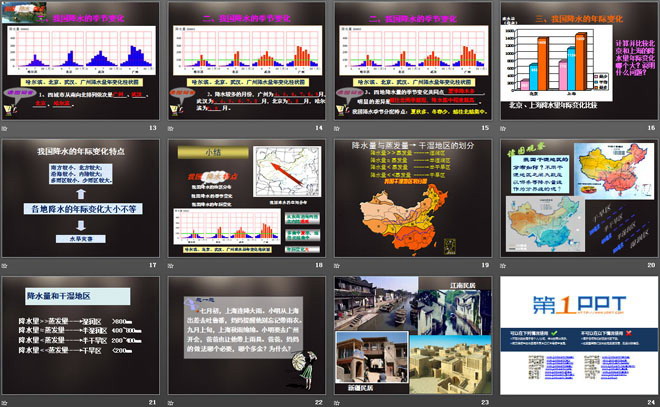This screenshot has width=660, height=407.
Task: Click the 水旱灾害 box on slide 17
Action: pyautogui.click(x=81, y=239)
